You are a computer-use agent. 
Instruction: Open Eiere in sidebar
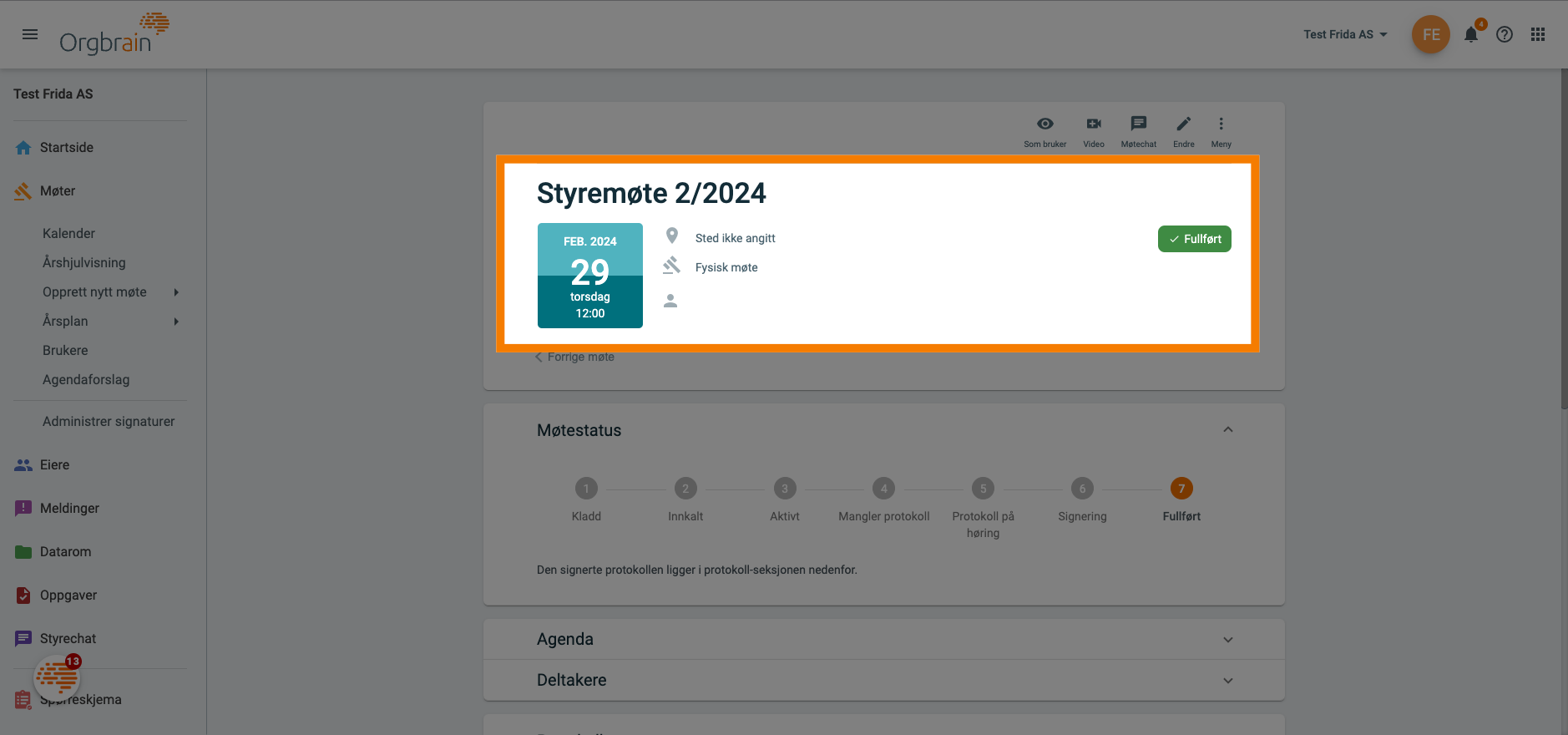pyautogui.click(x=54, y=465)
